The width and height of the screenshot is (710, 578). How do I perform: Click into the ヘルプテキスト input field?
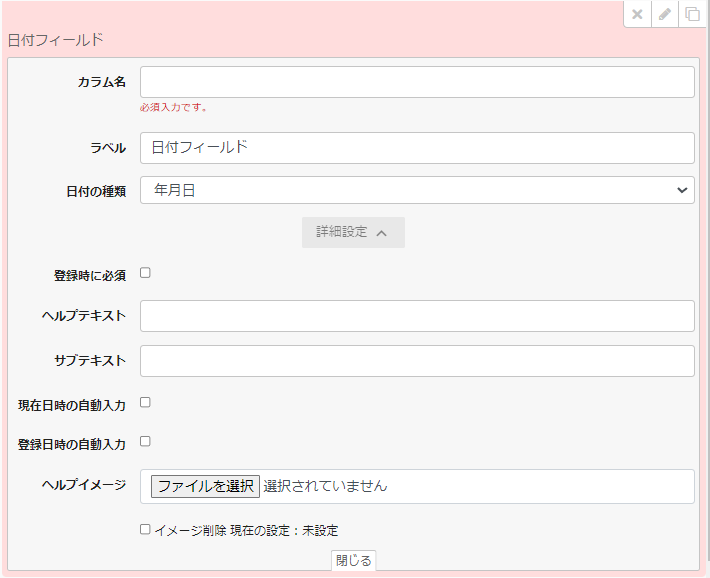pyautogui.click(x=417, y=316)
